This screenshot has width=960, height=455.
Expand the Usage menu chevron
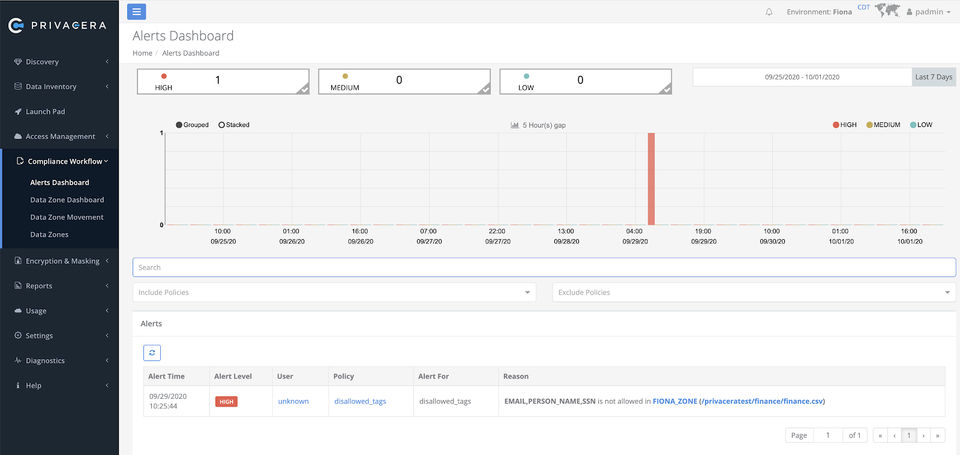click(x=107, y=311)
